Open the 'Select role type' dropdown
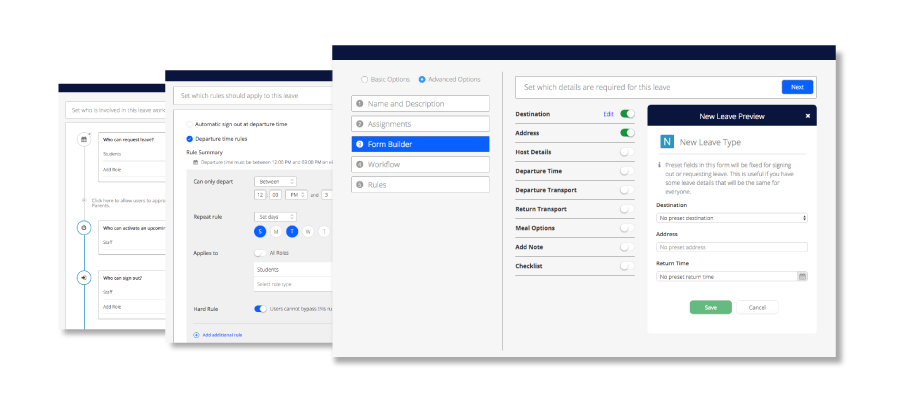This screenshot has width=900, height=393. (x=293, y=284)
